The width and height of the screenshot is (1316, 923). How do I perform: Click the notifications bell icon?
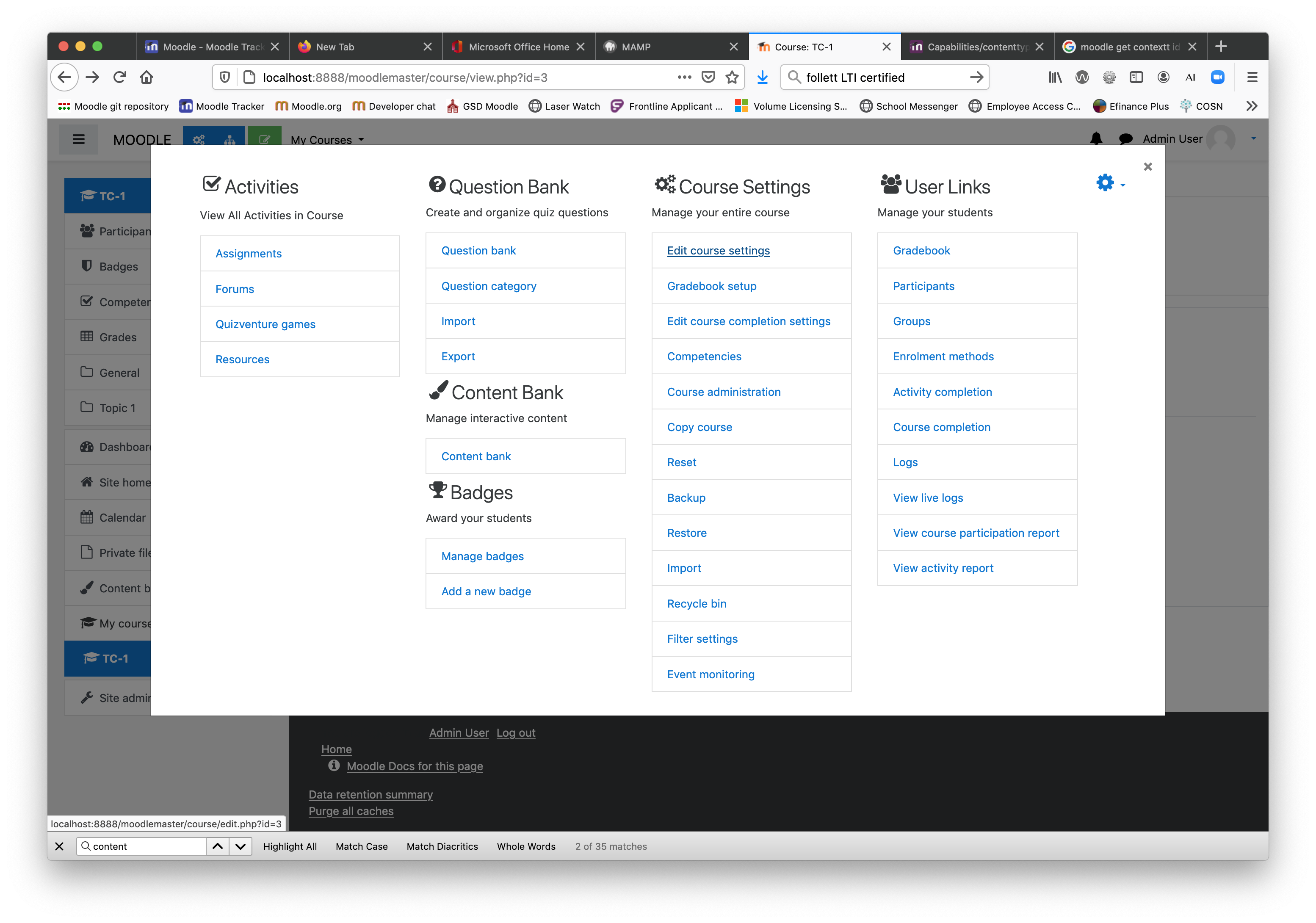pos(1096,139)
